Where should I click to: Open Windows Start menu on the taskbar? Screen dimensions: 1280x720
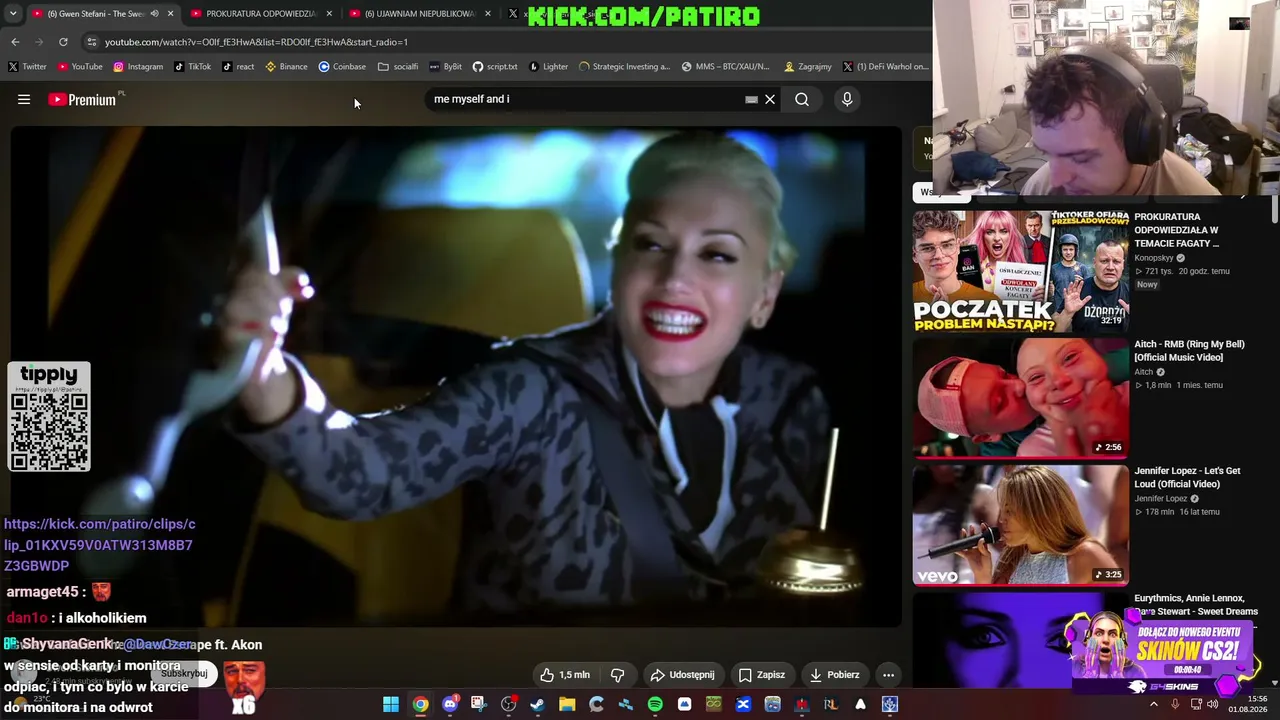point(391,704)
